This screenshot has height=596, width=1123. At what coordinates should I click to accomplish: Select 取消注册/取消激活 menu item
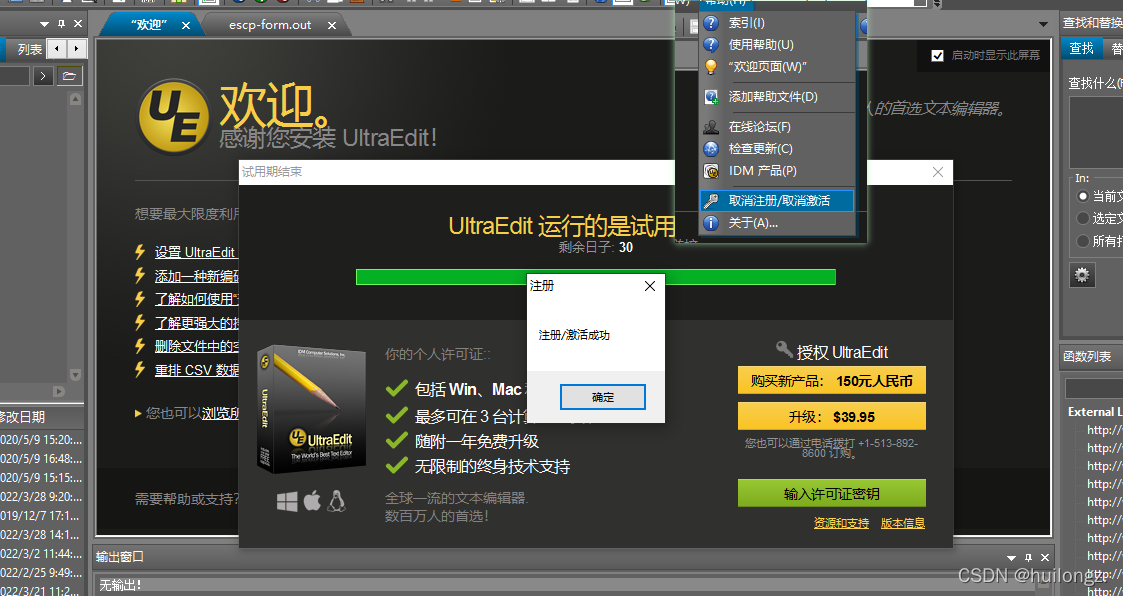pyautogui.click(x=776, y=201)
